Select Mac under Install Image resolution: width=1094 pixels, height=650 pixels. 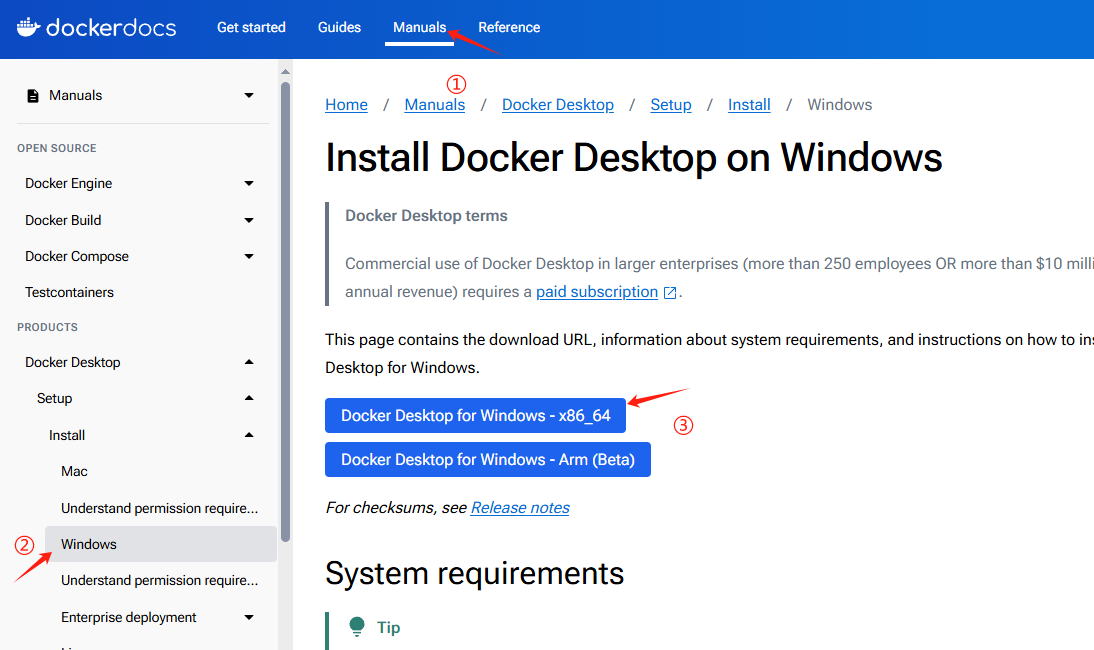point(74,471)
